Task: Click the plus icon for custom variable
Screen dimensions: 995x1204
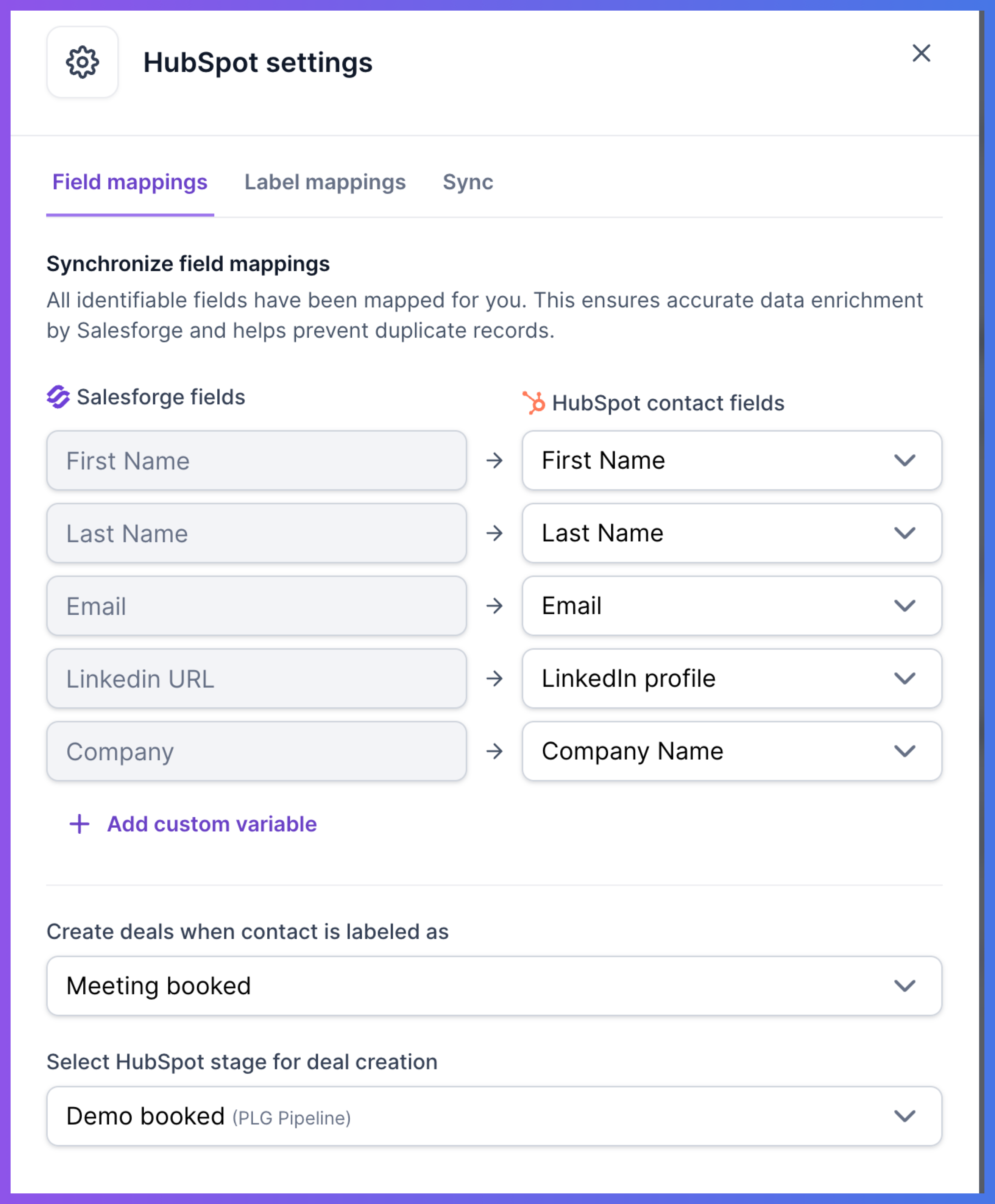Action: [x=79, y=824]
